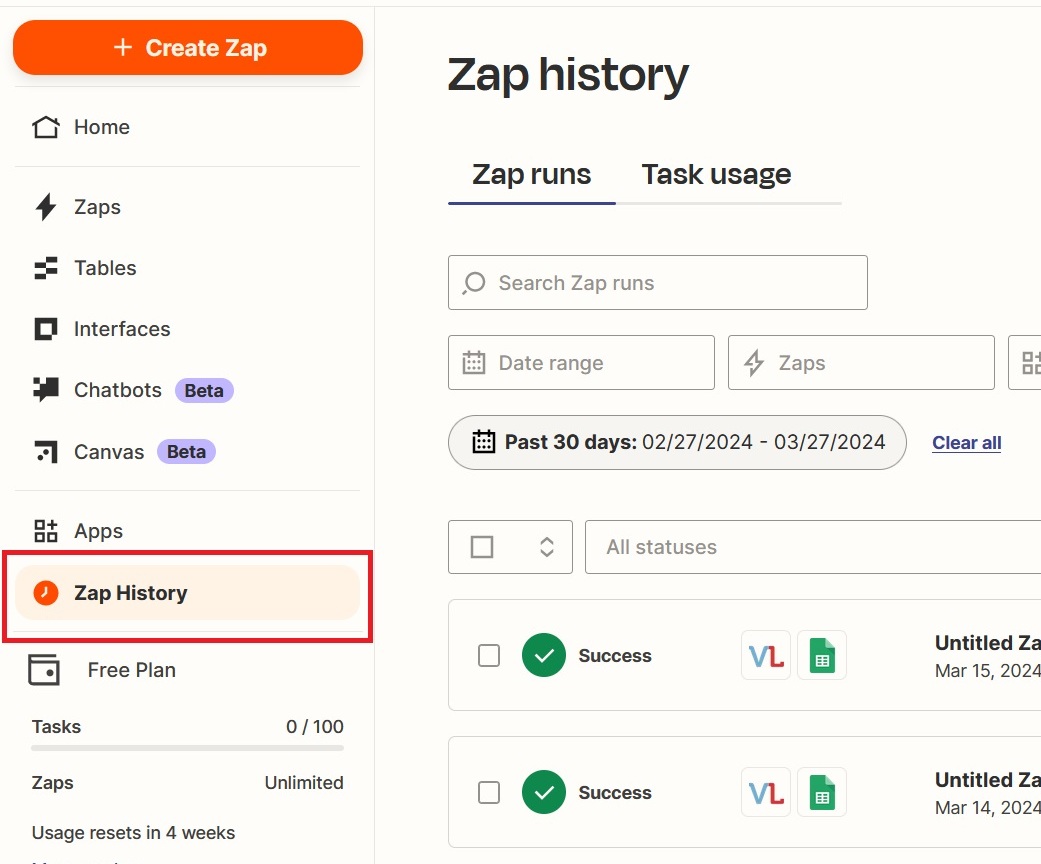This screenshot has height=864, width=1041.
Task: Tick the select-all Zap runs checkbox
Action: pyautogui.click(x=482, y=547)
